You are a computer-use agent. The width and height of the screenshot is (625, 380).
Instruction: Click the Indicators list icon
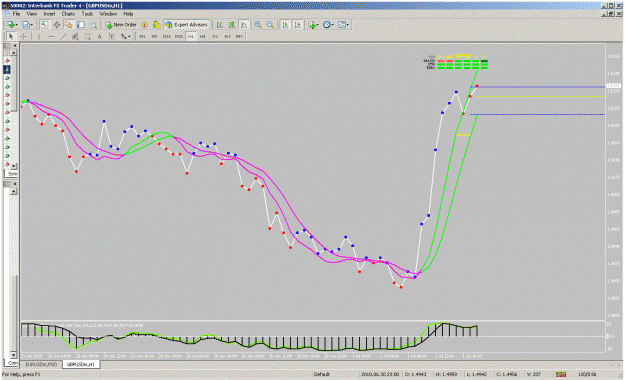pos(312,25)
